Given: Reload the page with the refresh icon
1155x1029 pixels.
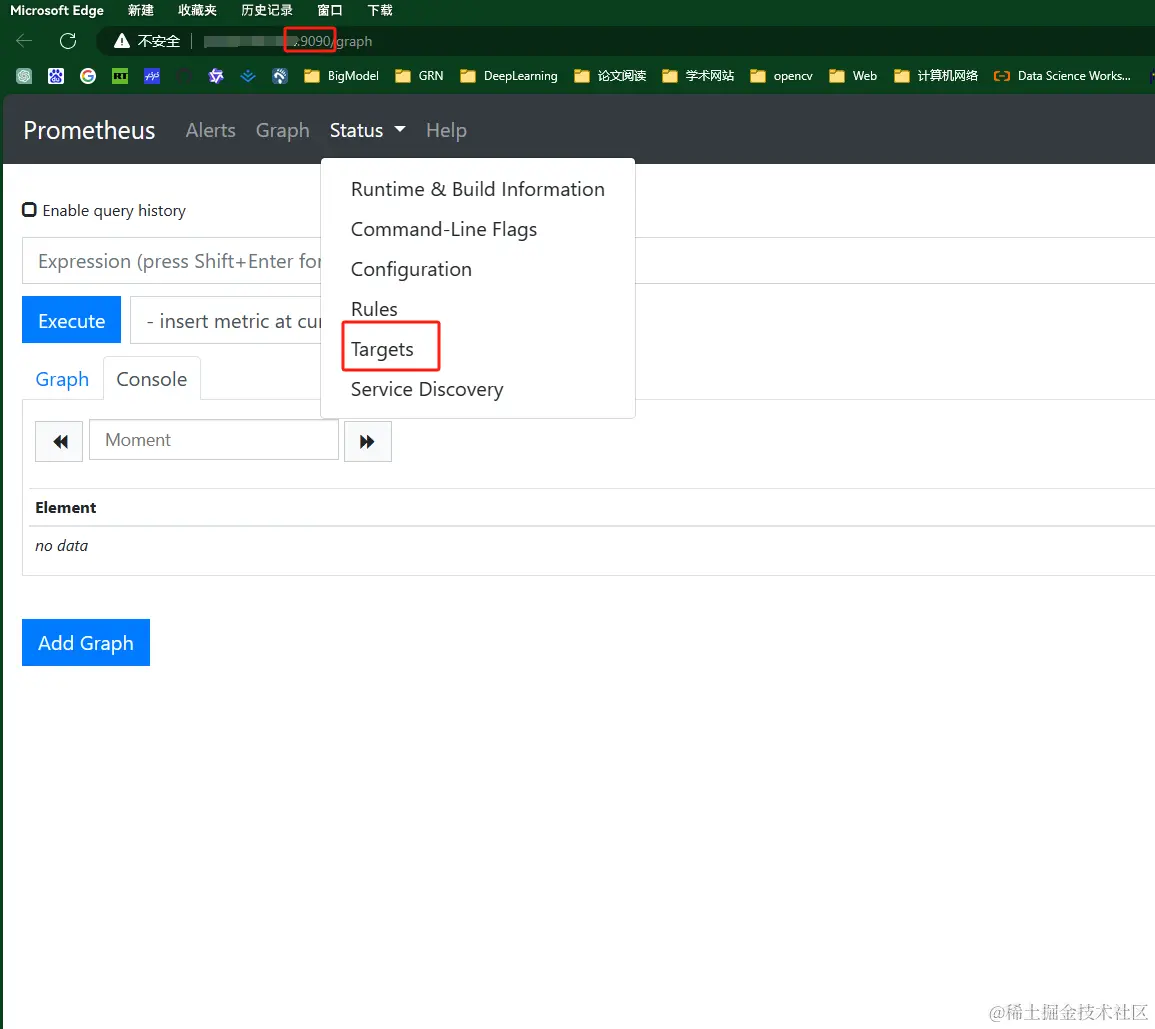Looking at the screenshot, I should [68, 41].
